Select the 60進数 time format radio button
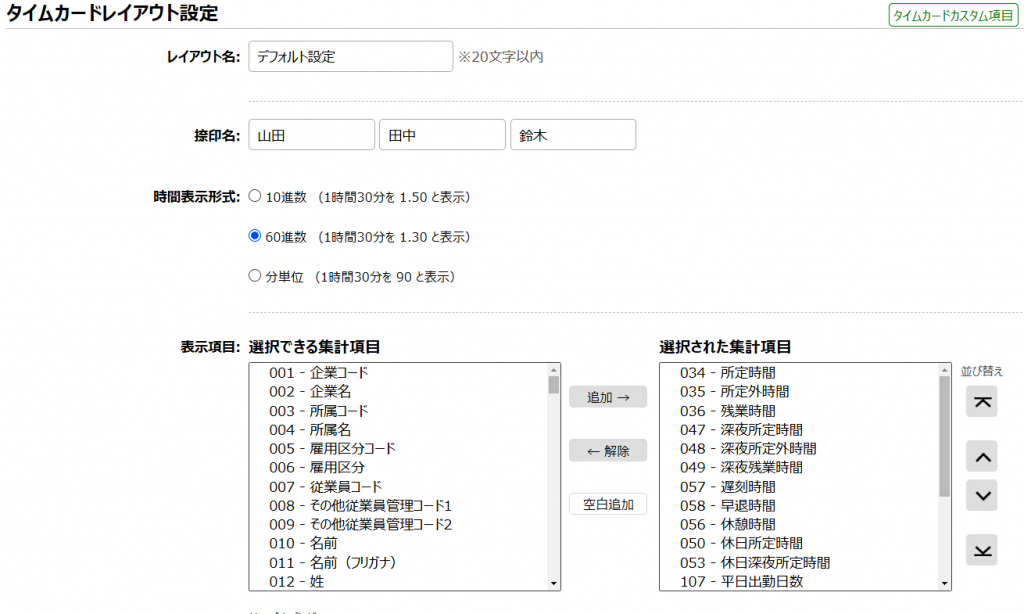The image size is (1024, 614). tap(254, 237)
